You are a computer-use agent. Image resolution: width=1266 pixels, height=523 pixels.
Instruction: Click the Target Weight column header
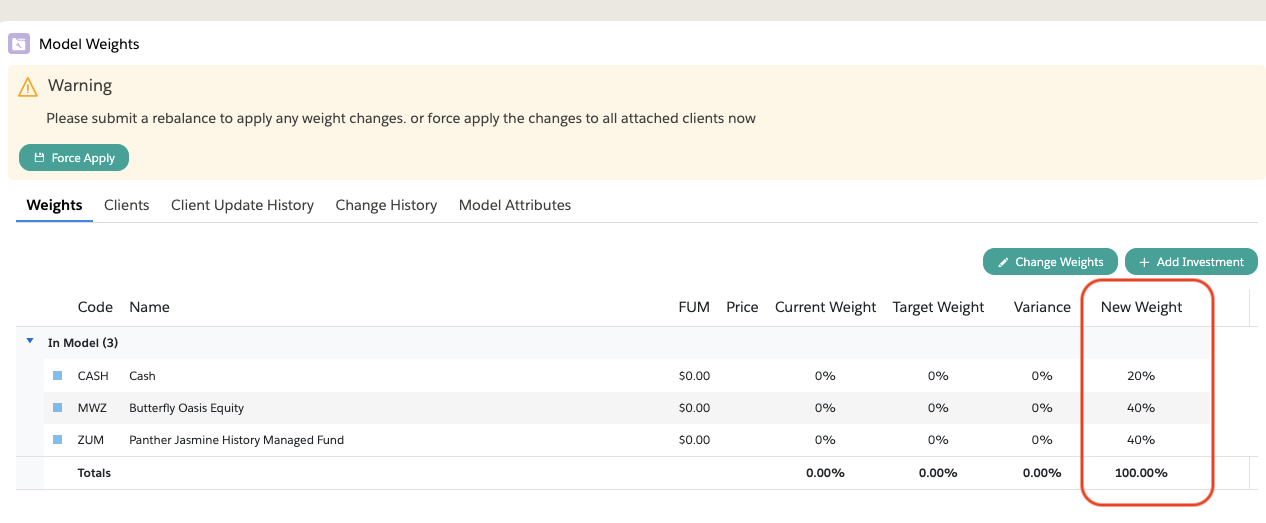[938, 307]
